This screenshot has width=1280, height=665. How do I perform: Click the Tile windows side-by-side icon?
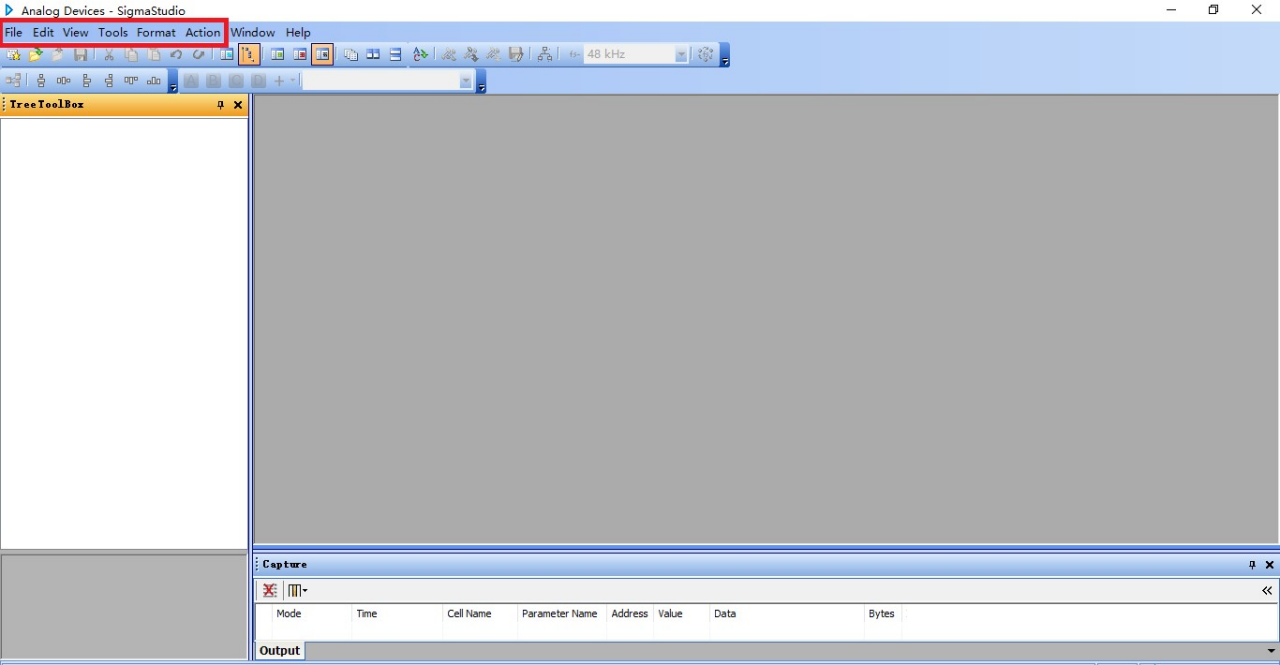tap(373, 55)
